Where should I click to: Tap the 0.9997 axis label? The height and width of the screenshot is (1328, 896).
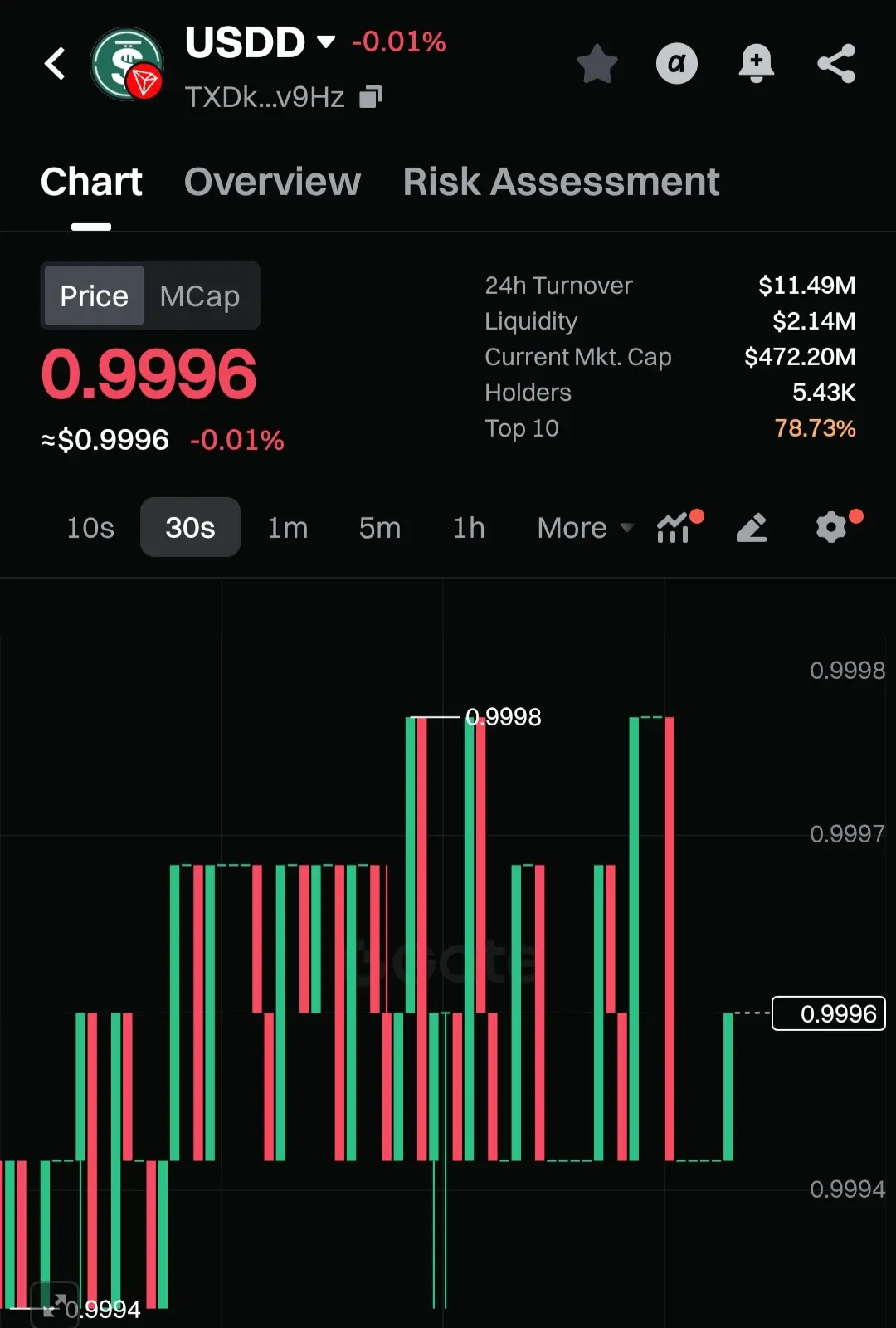point(847,833)
